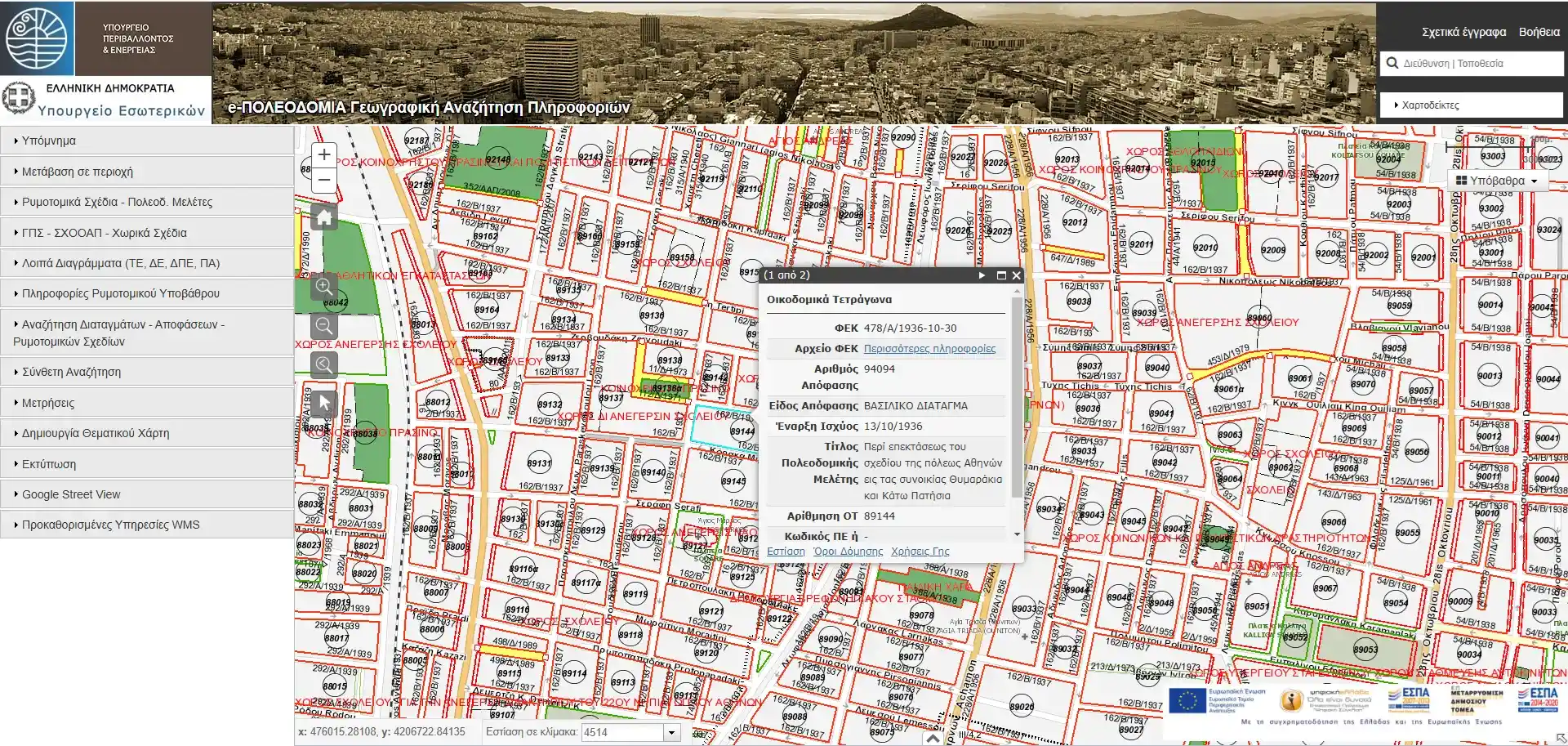Expand the Μετάβαση σε περιοχή section
The width and height of the screenshot is (1568, 746).
point(147,172)
